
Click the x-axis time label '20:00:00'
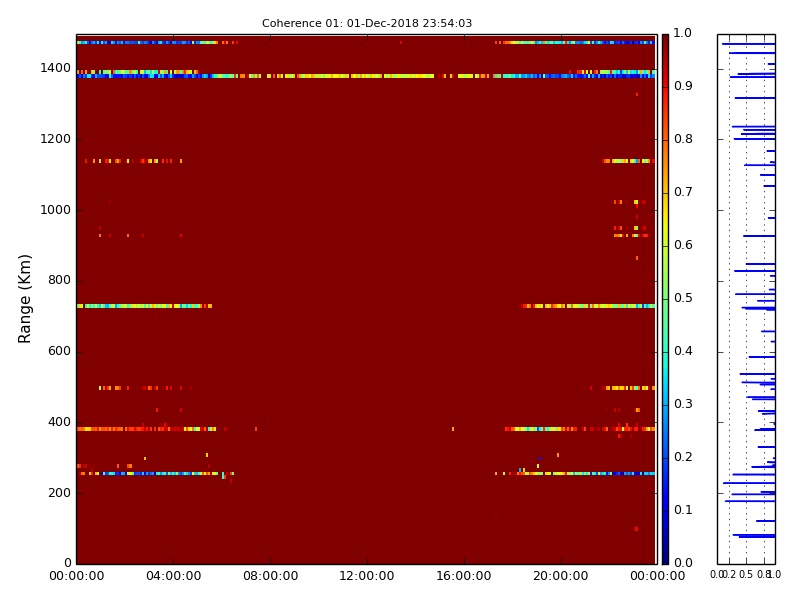(561, 576)
